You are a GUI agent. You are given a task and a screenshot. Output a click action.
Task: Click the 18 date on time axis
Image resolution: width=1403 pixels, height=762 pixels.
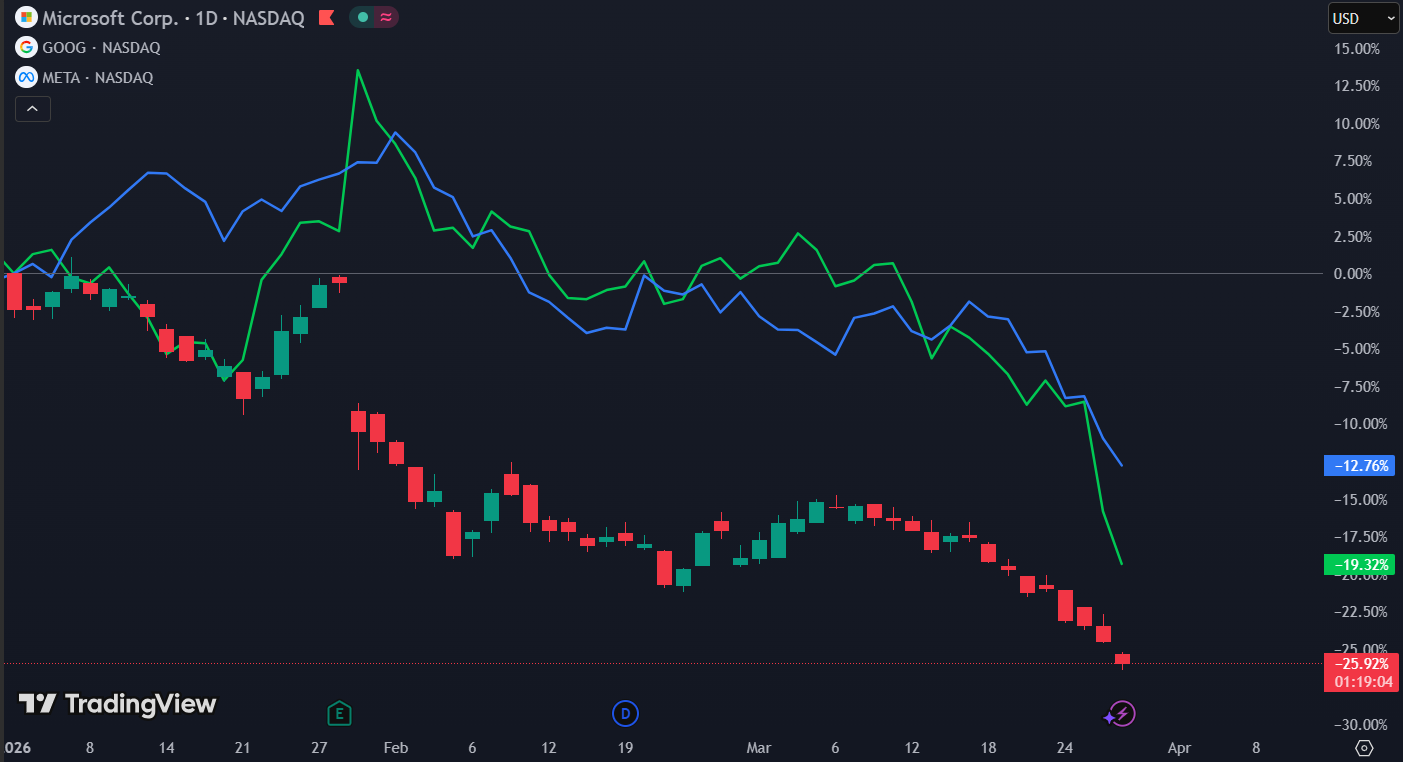[988, 747]
